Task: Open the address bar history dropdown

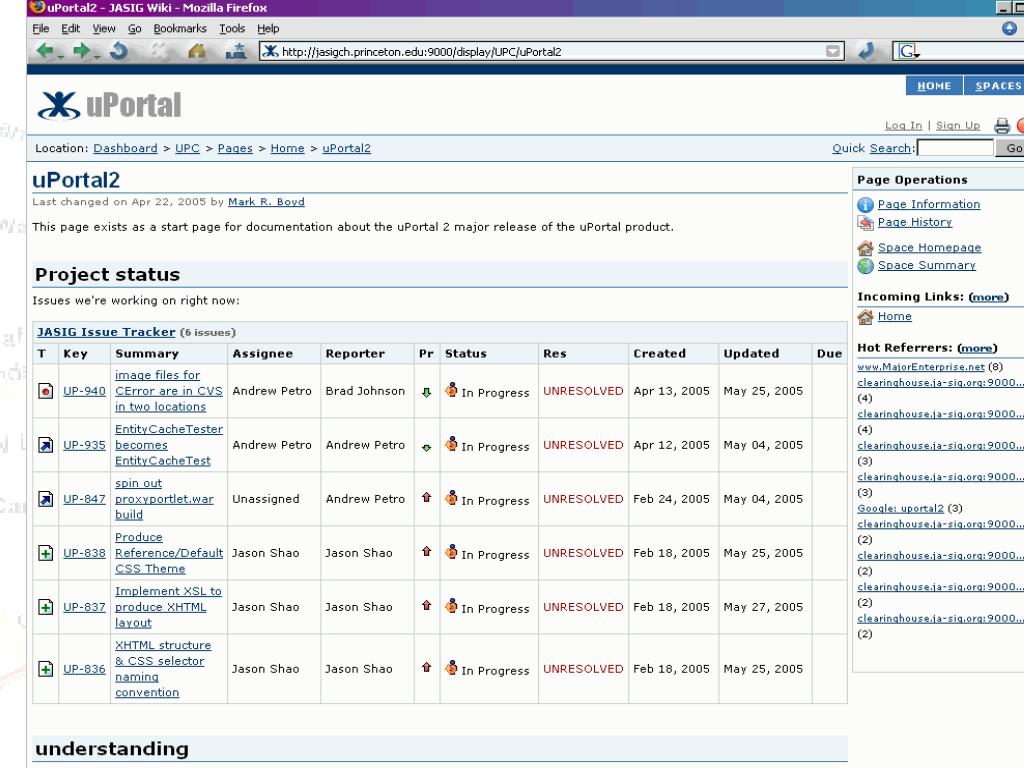Action: point(833,51)
